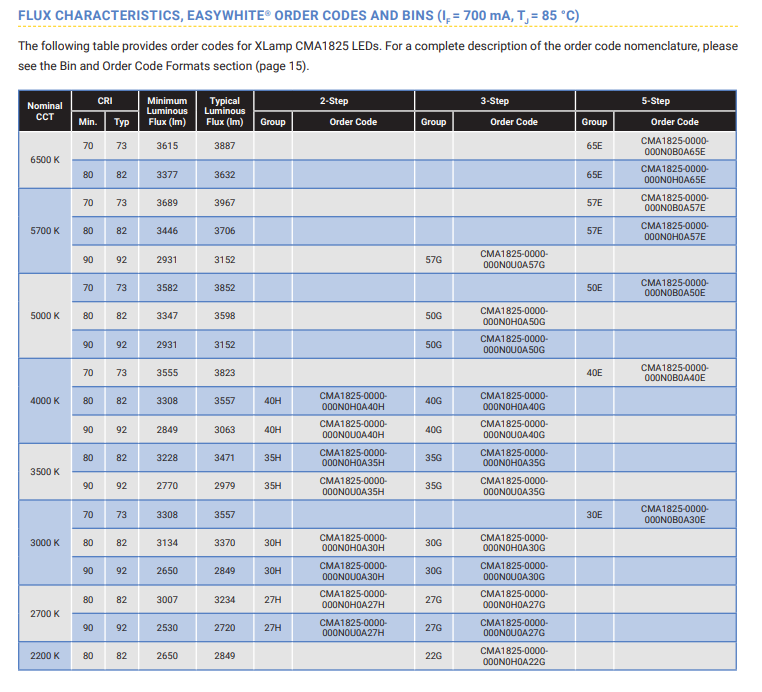The height and width of the screenshot is (692, 762).
Task: Click minimum flux value 2530
Action: point(167,628)
